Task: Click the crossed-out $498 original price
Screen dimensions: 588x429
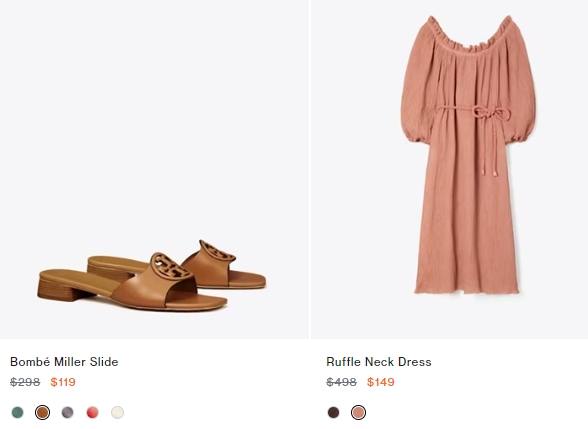Action: pos(341,382)
